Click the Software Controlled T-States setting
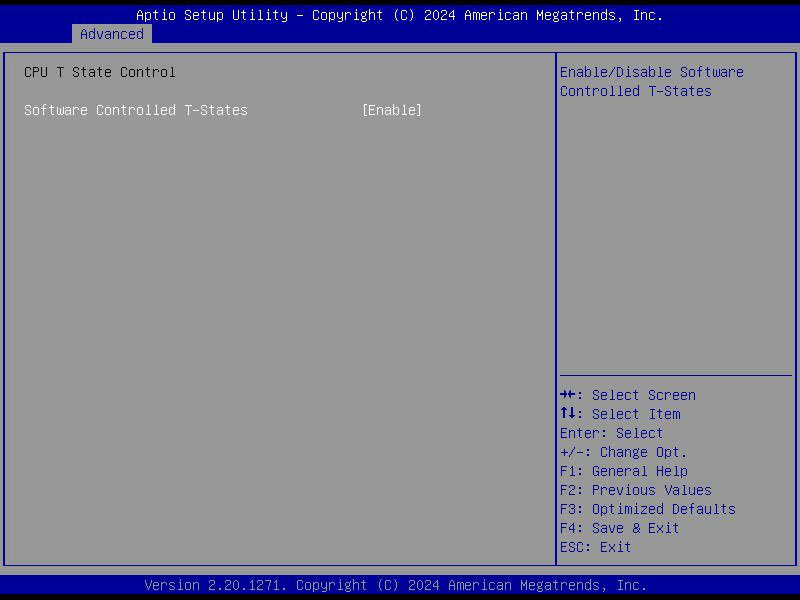The width and height of the screenshot is (800, 600). pos(137,110)
